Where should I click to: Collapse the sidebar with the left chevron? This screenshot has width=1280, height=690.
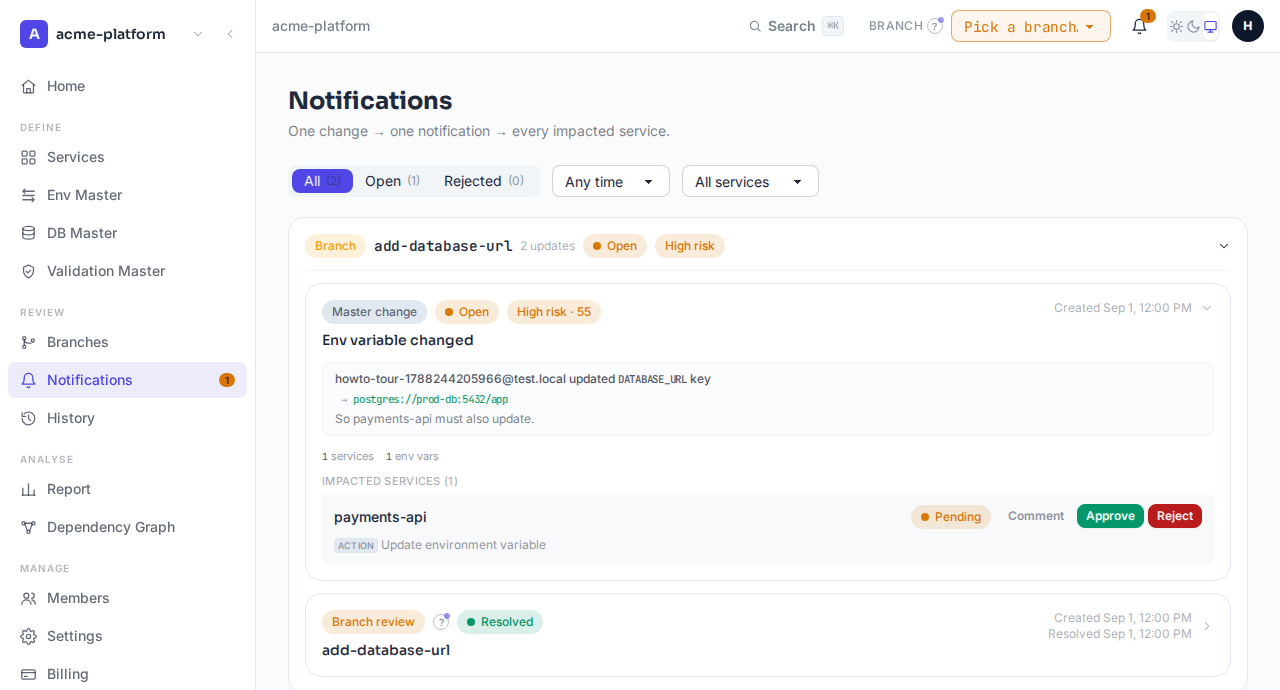[230, 34]
